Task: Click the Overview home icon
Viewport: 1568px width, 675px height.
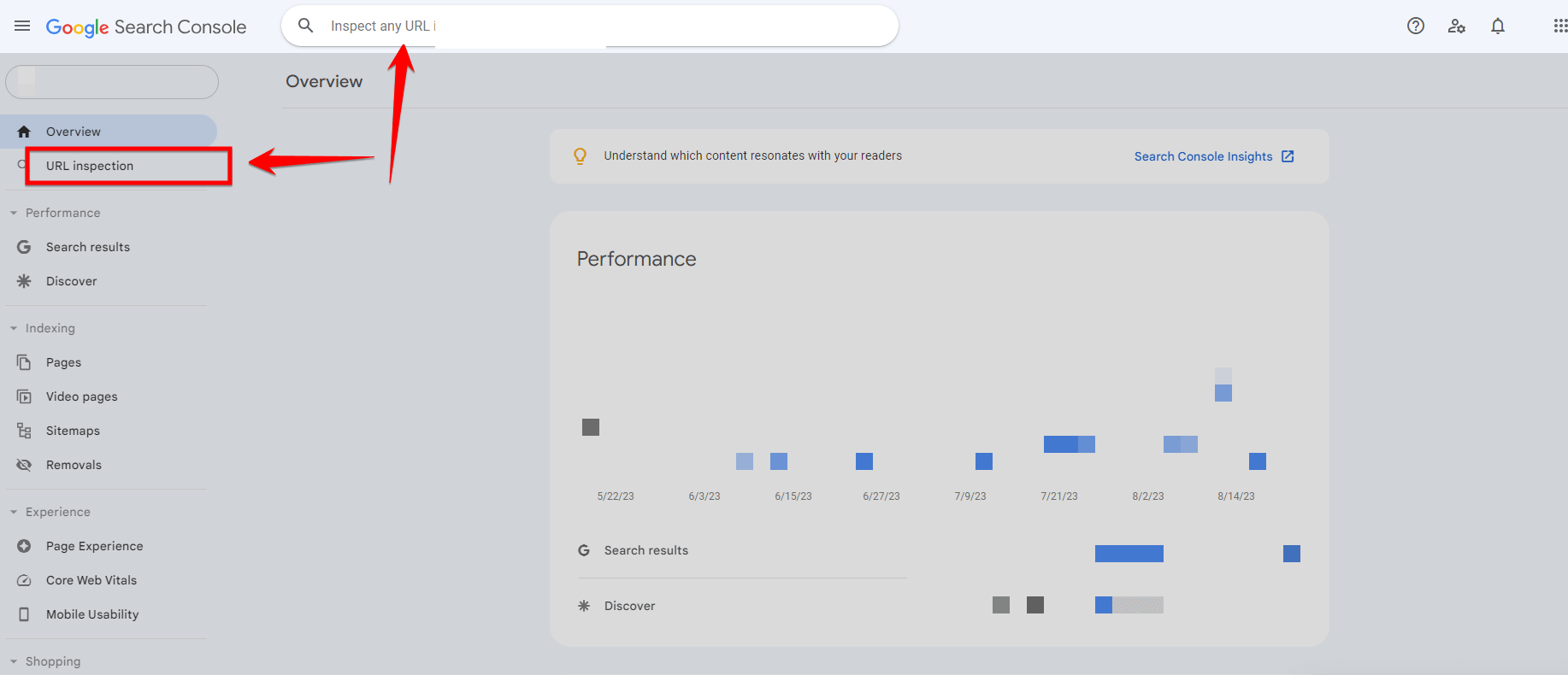Action: click(x=24, y=132)
